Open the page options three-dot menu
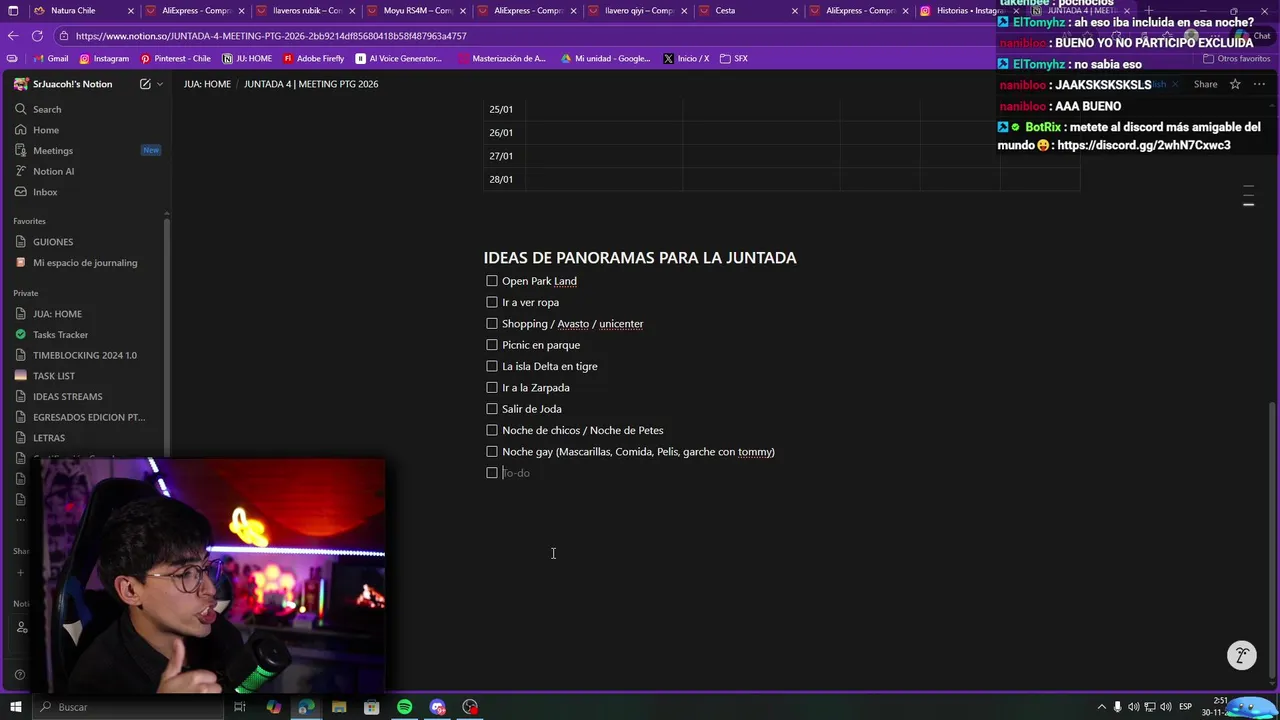This screenshot has width=1280, height=720. 1259,84
